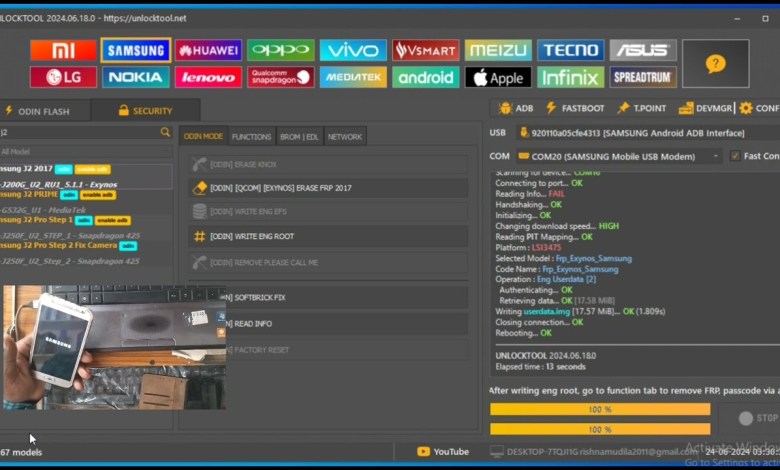Run [ODIN] WRITE ENG ROOT
This screenshot has width=780, height=470.
328,236
